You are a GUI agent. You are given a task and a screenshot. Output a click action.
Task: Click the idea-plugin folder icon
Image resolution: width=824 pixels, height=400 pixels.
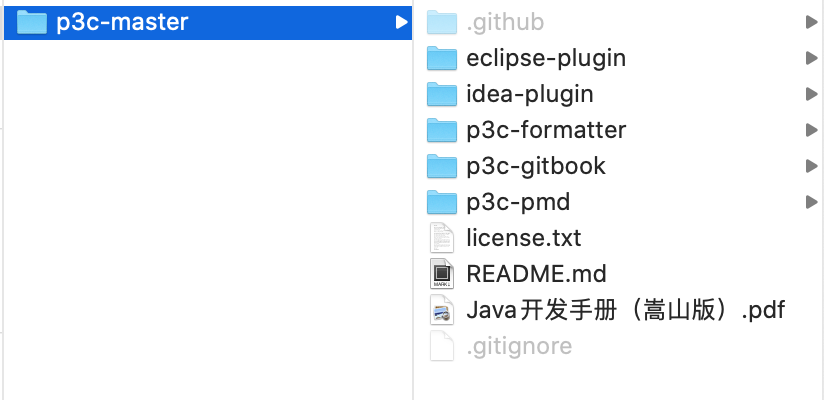(x=441, y=94)
